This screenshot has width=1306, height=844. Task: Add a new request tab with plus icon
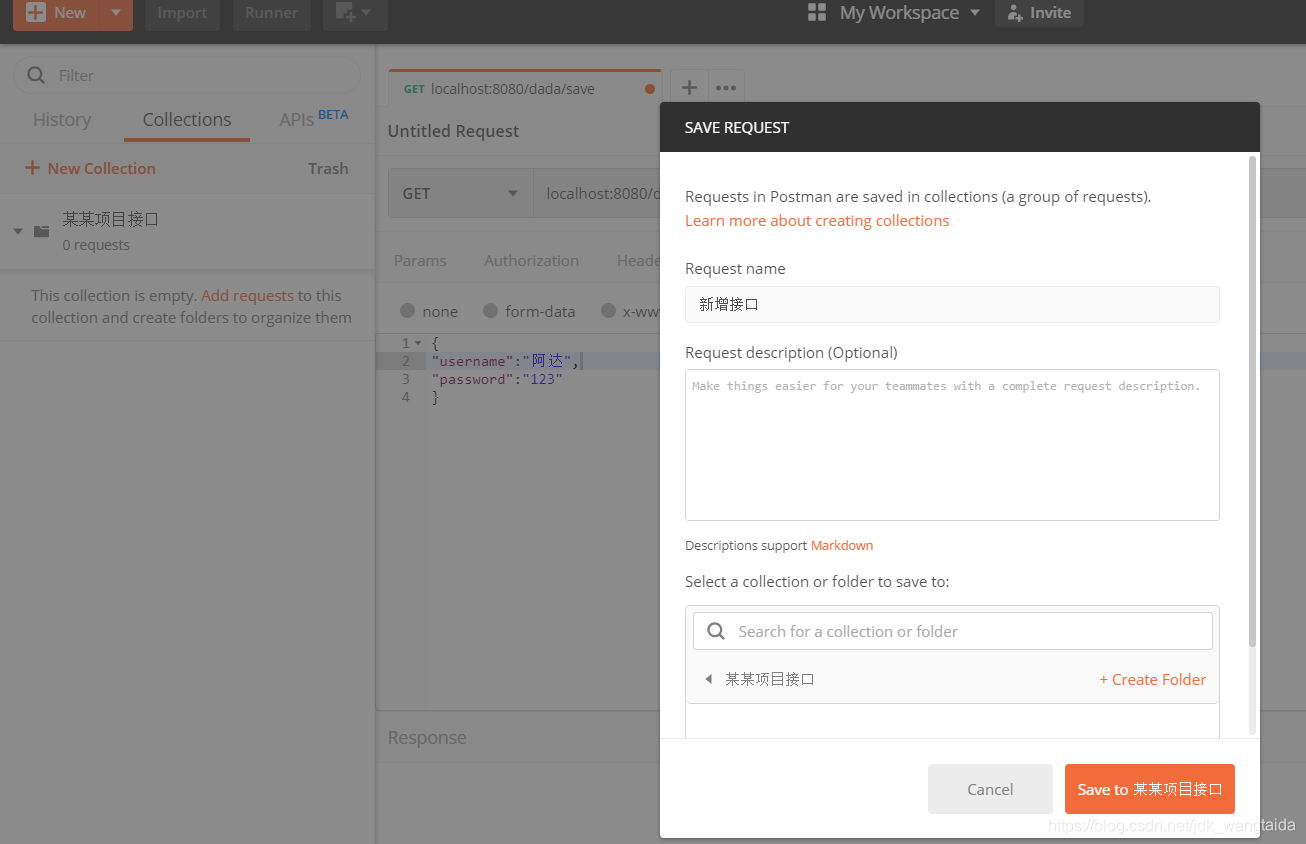pos(689,88)
